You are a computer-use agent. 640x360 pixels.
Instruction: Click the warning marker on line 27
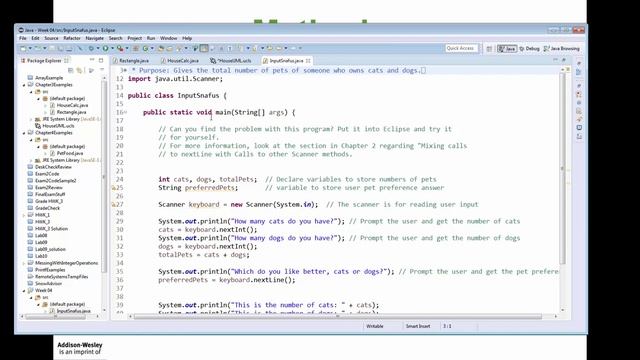coord(114,204)
